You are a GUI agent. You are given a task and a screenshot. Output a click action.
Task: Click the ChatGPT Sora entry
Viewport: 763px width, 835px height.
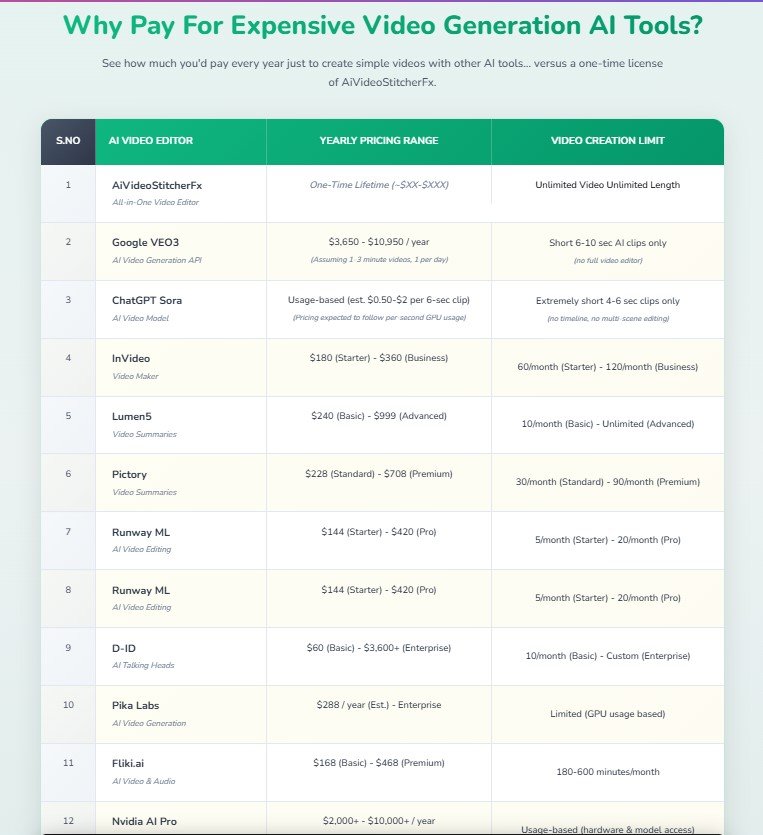pyautogui.click(x=147, y=300)
